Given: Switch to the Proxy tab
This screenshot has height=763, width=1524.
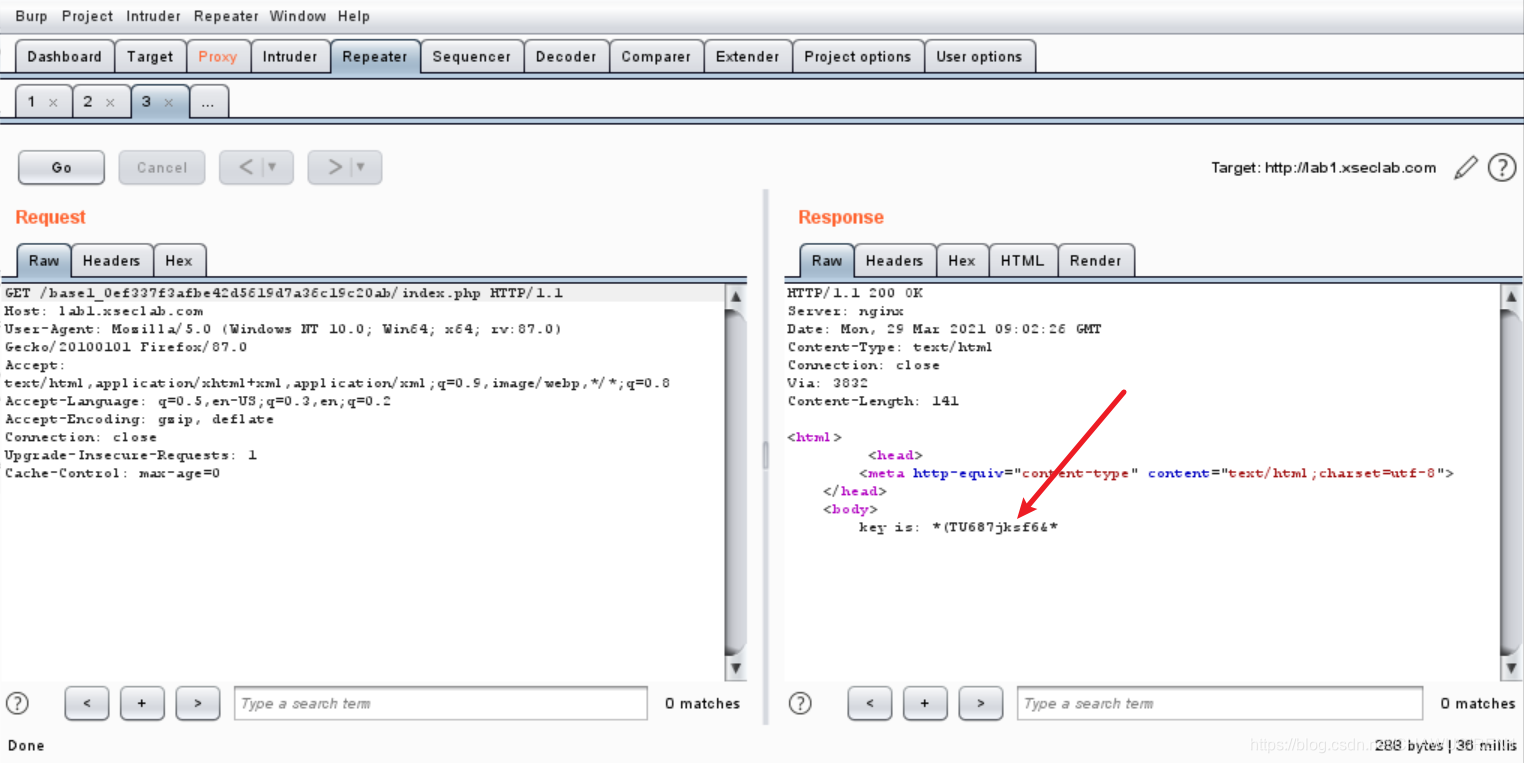Looking at the screenshot, I should pyautogui.click(x=217, y=56).
